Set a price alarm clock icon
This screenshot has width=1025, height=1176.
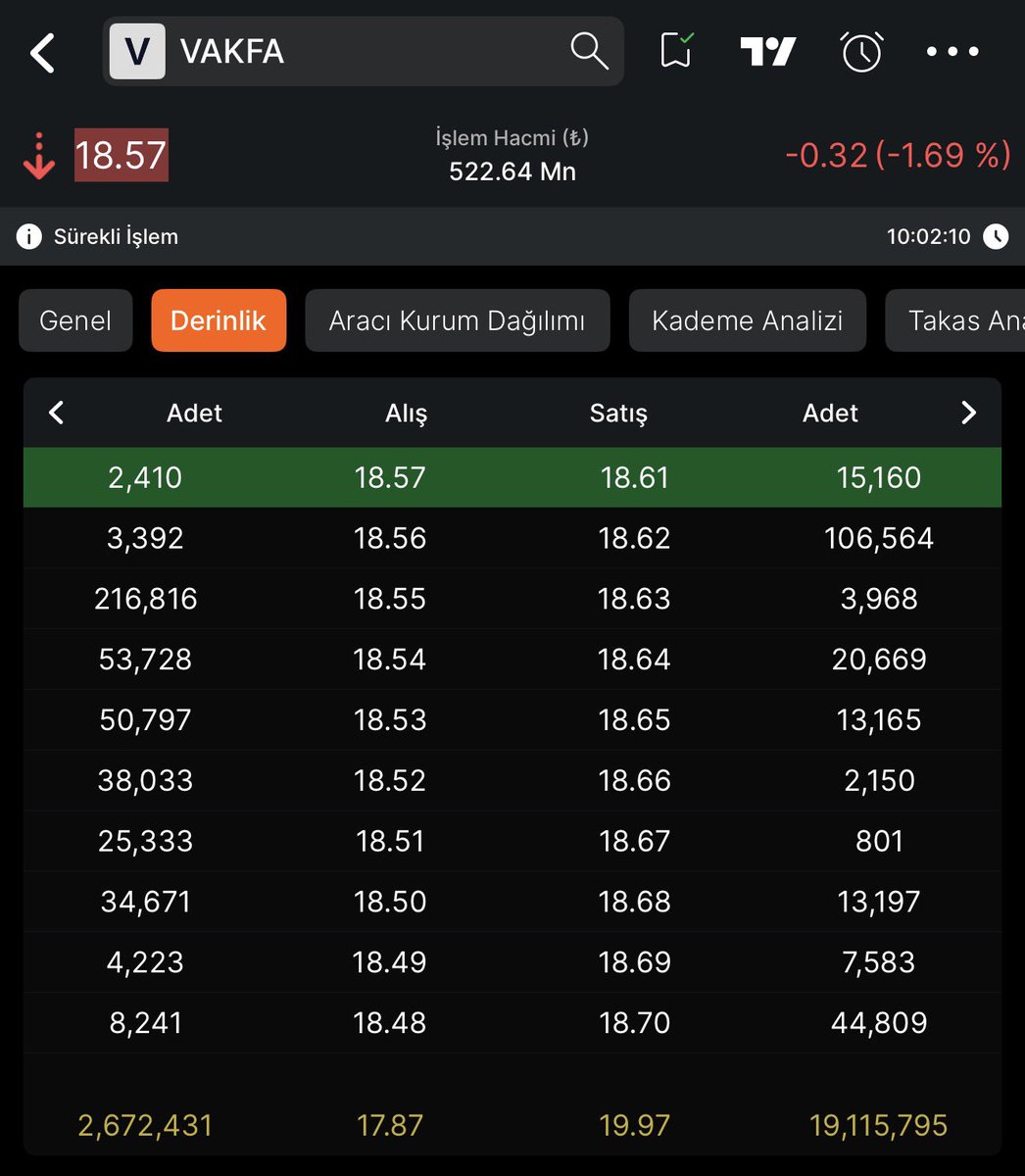(x=861, y=51)
